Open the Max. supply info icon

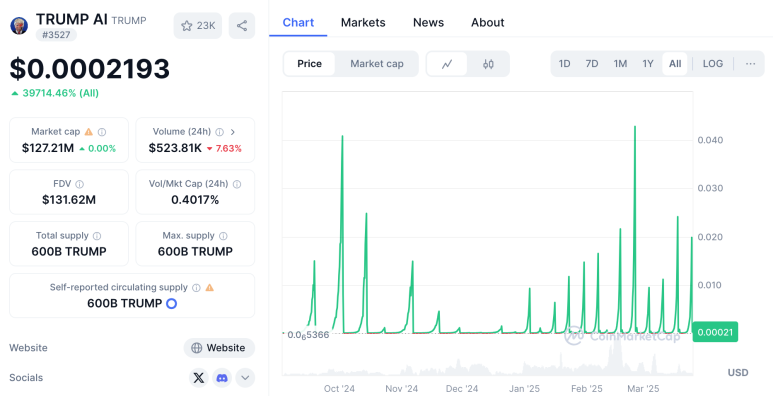[x=223, y=236]
